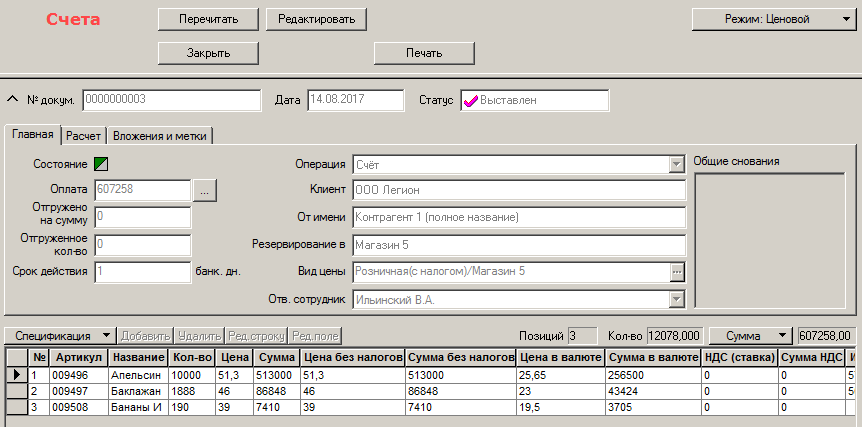The height and width of the screenshot is (427, 862).
Task: Click the Общие основания empty panel
Action: coord(770,240)
